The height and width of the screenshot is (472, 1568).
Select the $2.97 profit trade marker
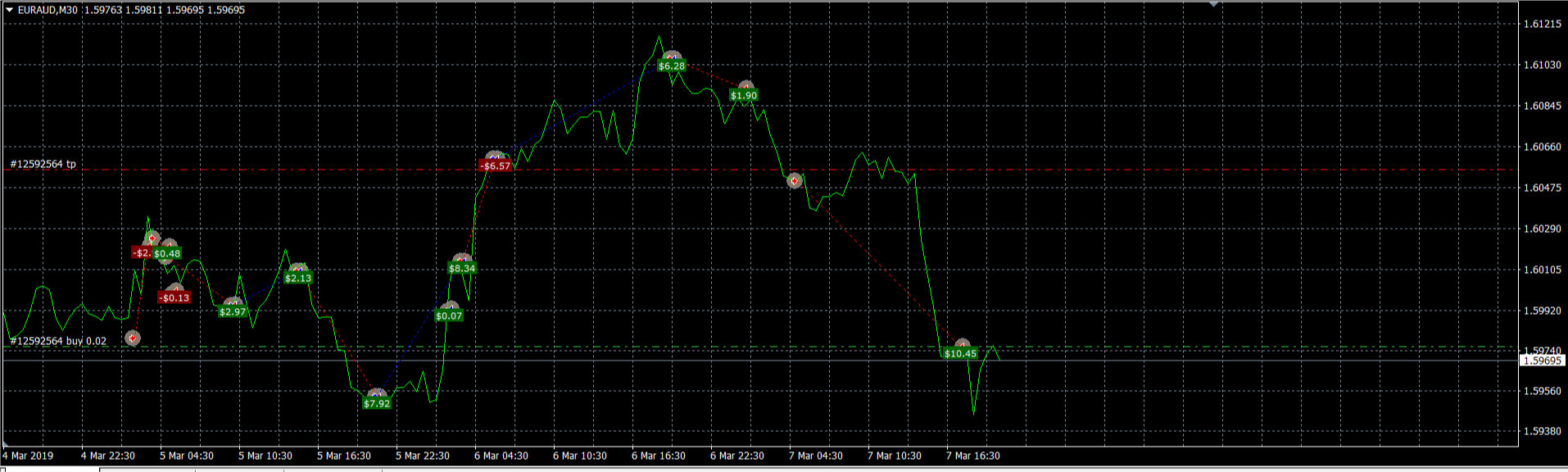click(x=233, y=311)
